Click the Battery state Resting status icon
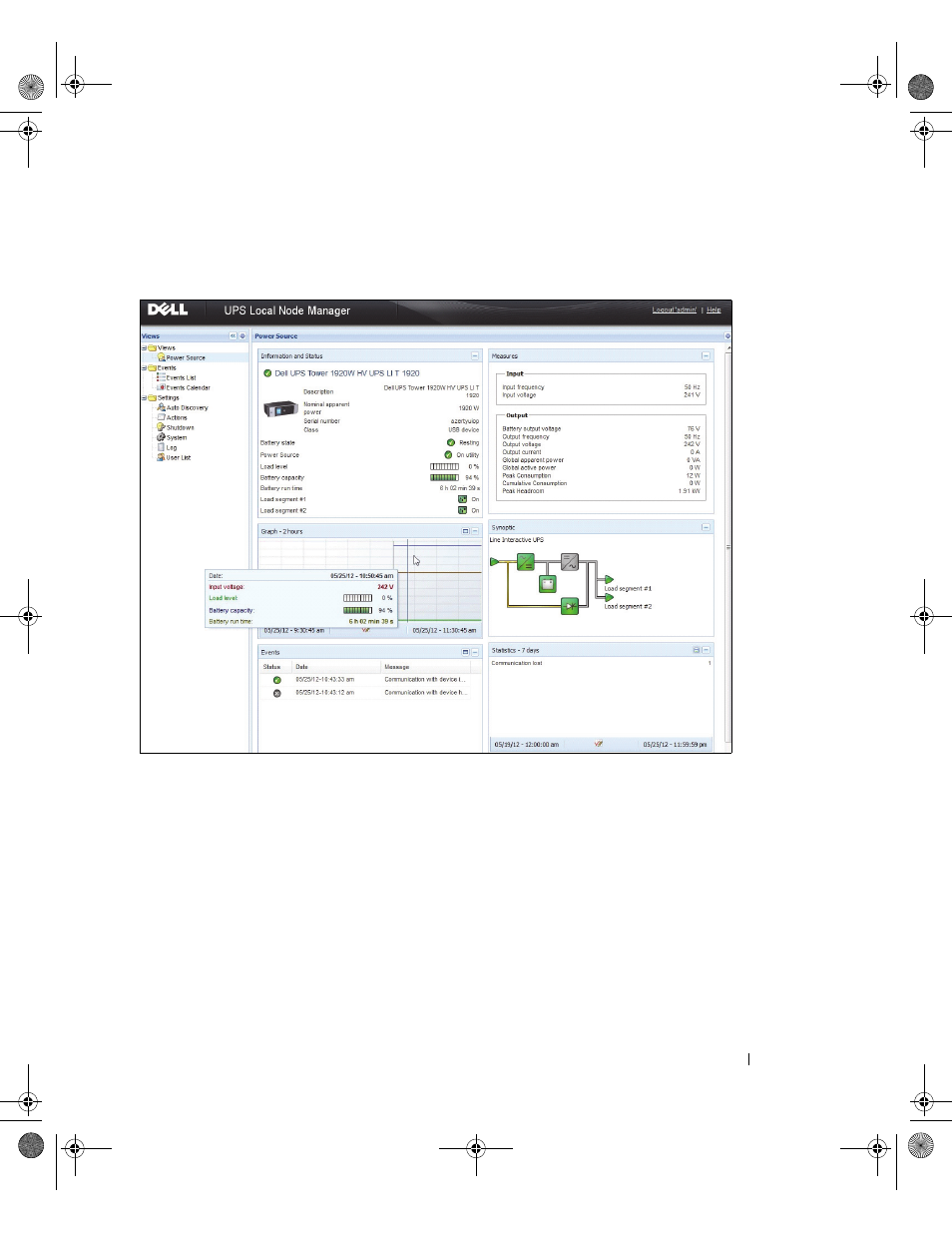 click(451, 442)
